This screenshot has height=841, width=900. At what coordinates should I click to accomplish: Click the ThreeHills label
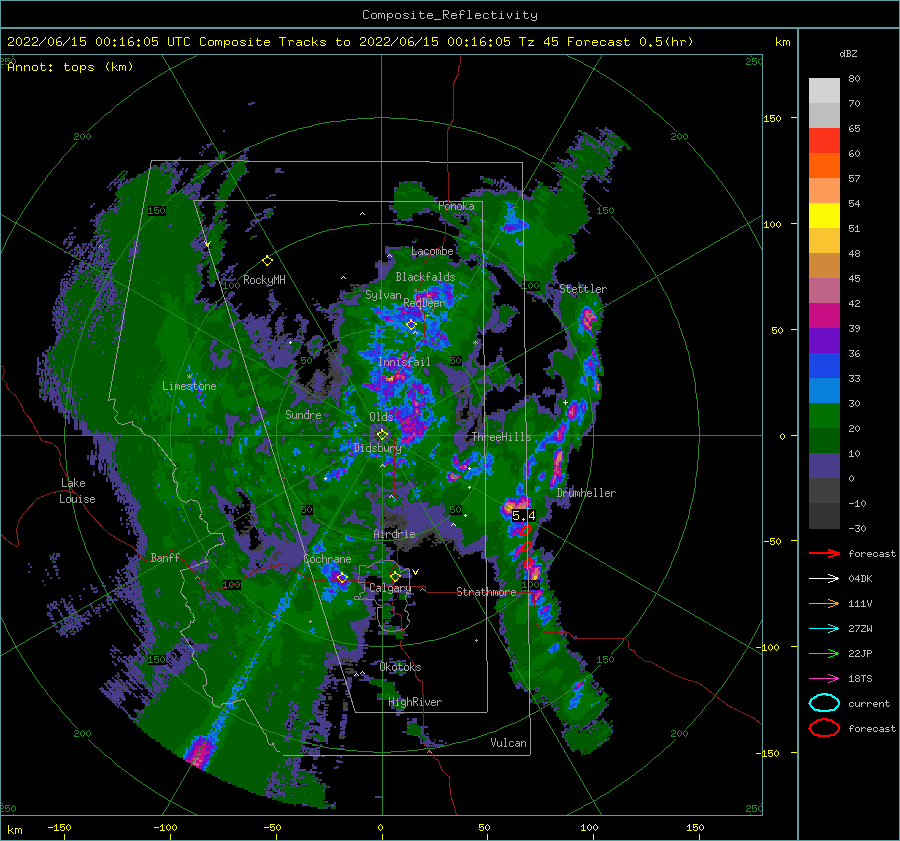pos(502,437)
